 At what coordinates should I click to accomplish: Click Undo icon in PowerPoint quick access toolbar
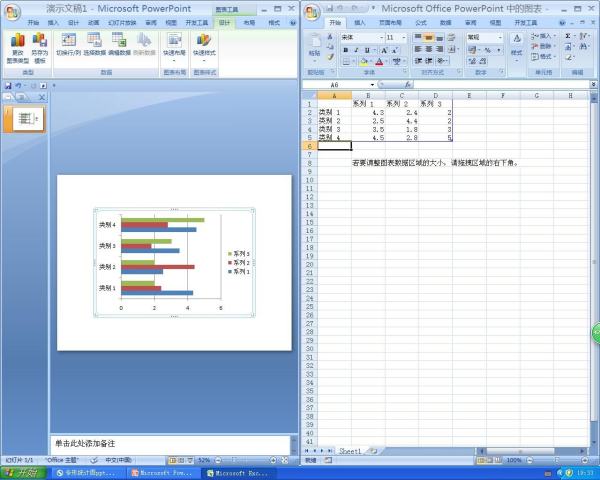18,86
